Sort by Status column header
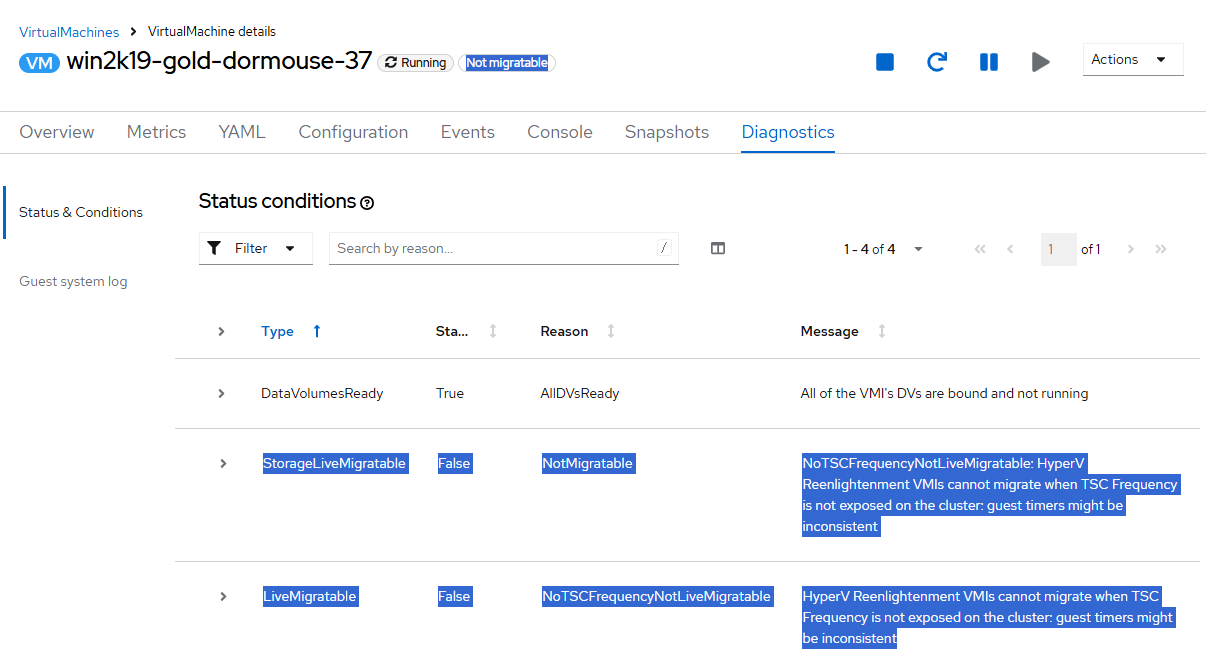1207x667 pixels. coord(466,331)
